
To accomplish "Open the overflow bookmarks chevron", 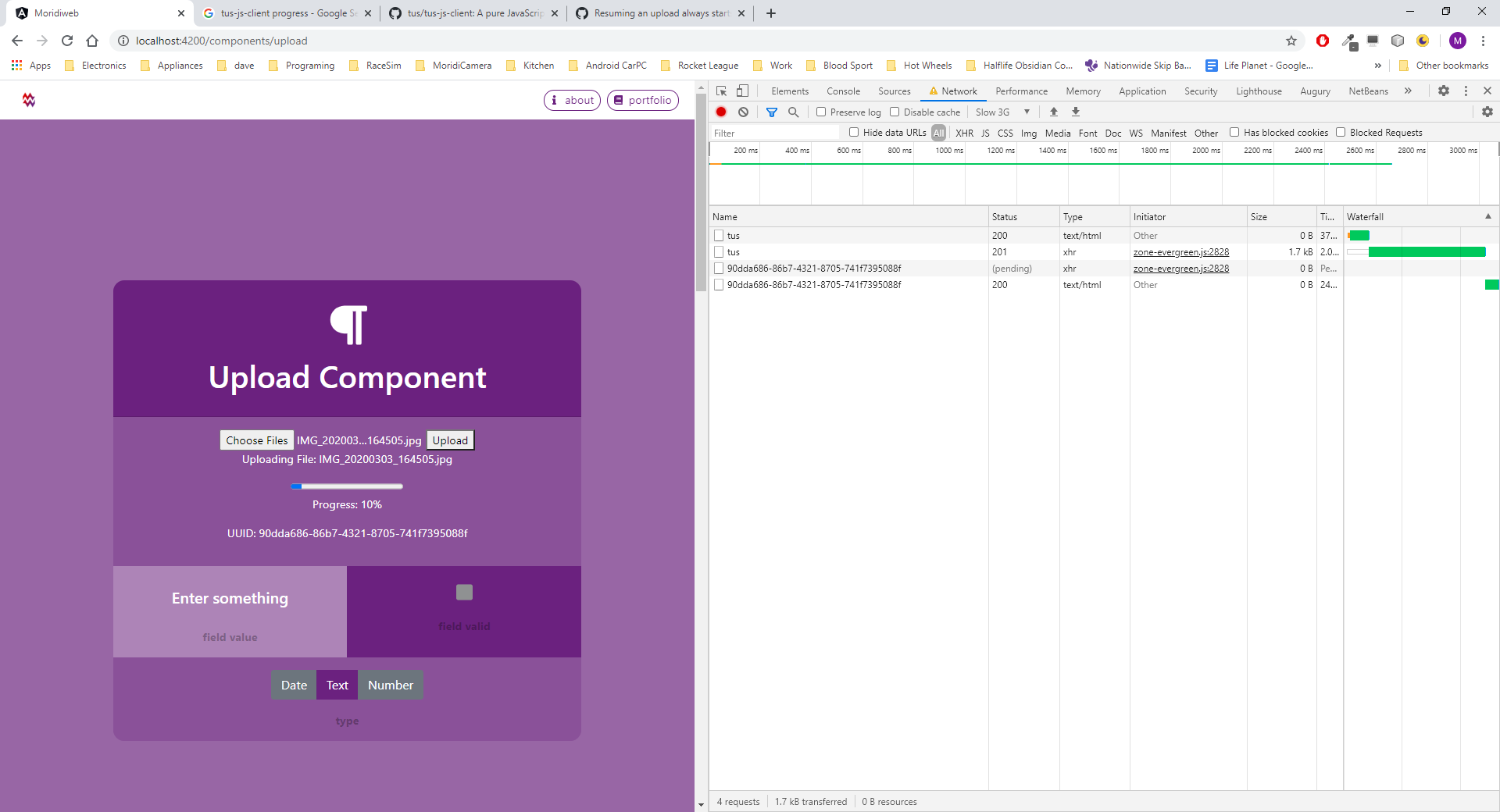I will click(x=1378, y=66).
